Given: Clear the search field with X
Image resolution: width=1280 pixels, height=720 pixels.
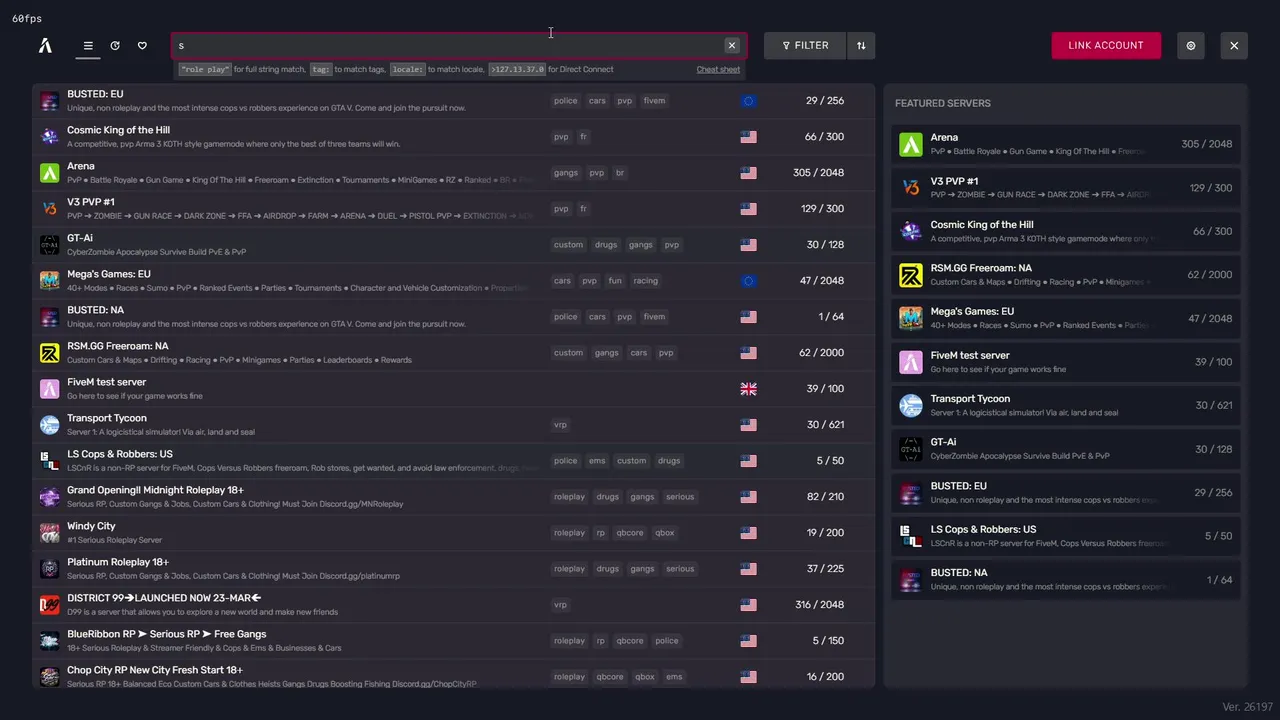Looking at the screenshot, I should tap(732, 45).
